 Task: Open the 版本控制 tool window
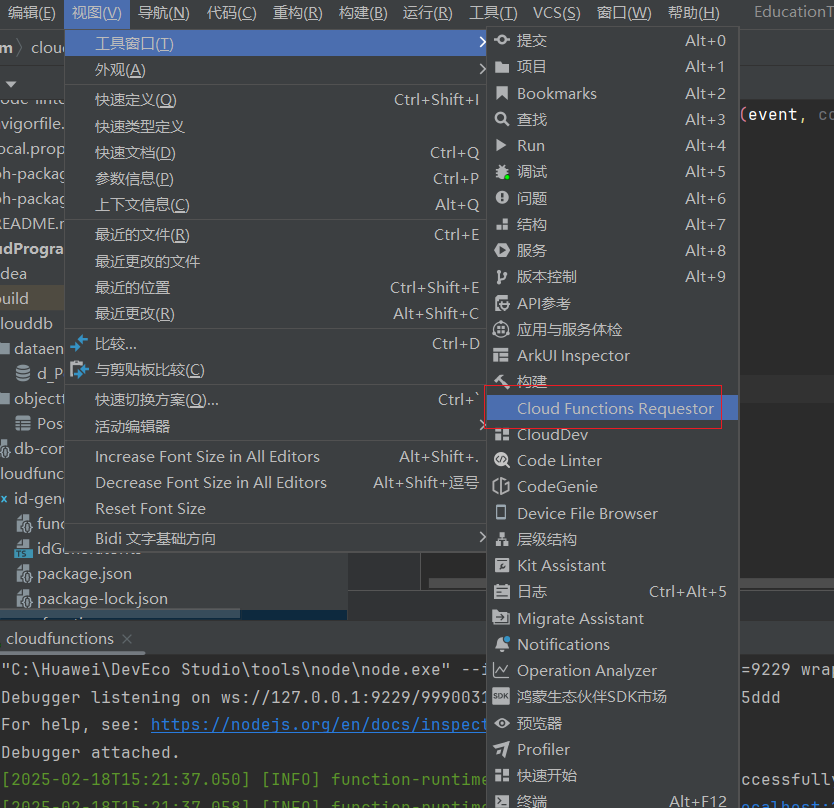pos(612,277)
